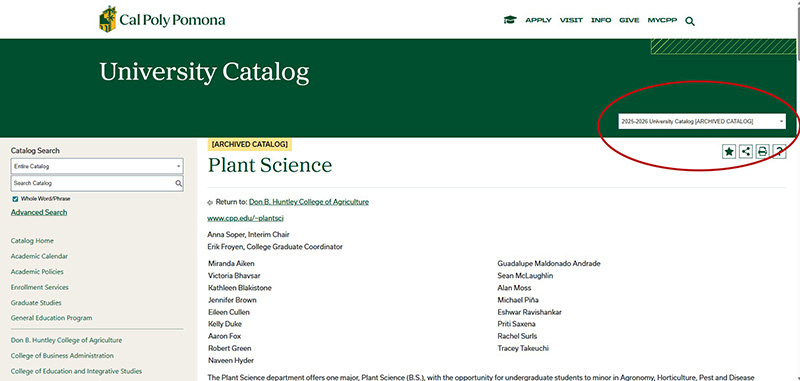Screen dimensions: 800x381
Task: Click the name Sean McLaughlin
Action: [525, 276]
